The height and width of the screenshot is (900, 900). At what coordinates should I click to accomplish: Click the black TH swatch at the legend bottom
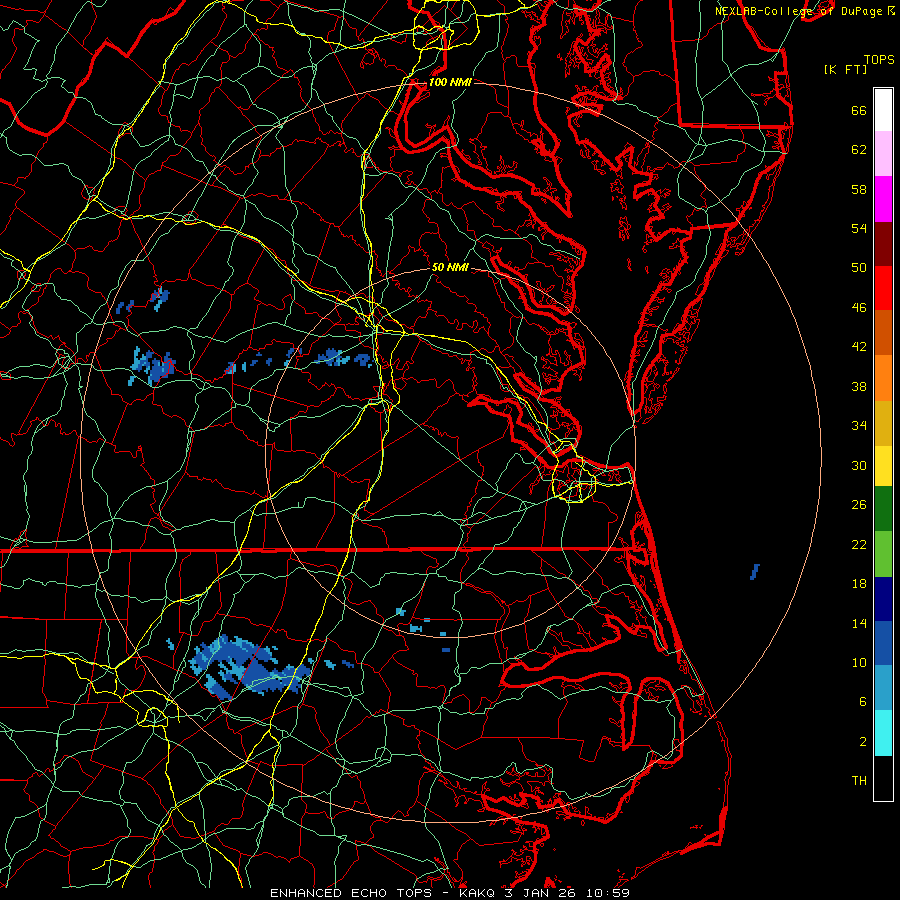(883, 778)
